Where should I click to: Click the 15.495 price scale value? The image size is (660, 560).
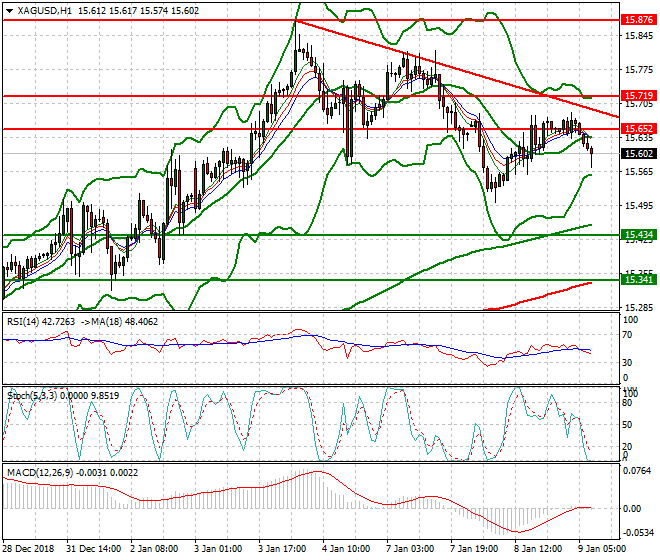pyautogui.click(x=639, y=206)
